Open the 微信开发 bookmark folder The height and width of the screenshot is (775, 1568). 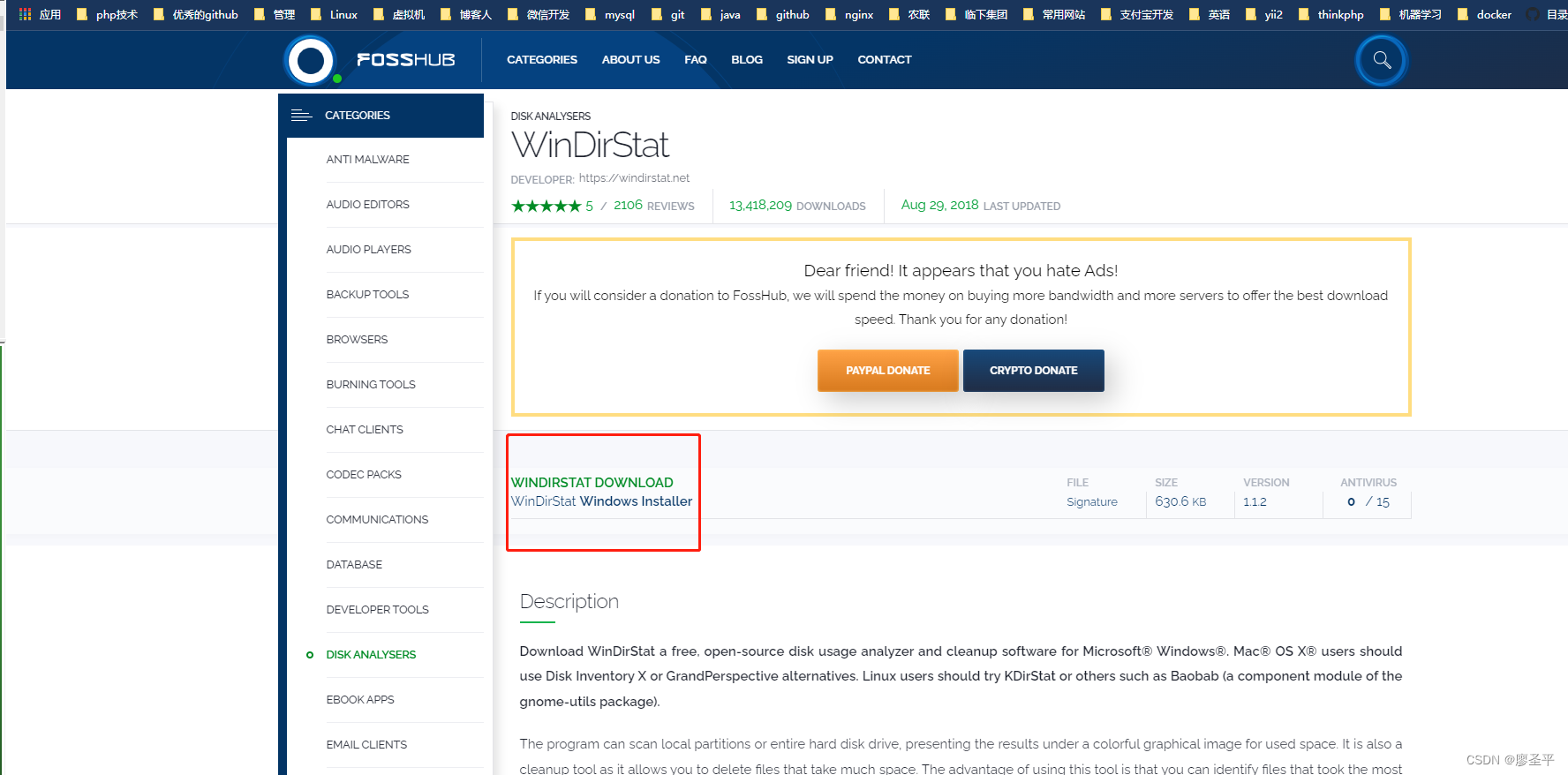click(539, 14)
